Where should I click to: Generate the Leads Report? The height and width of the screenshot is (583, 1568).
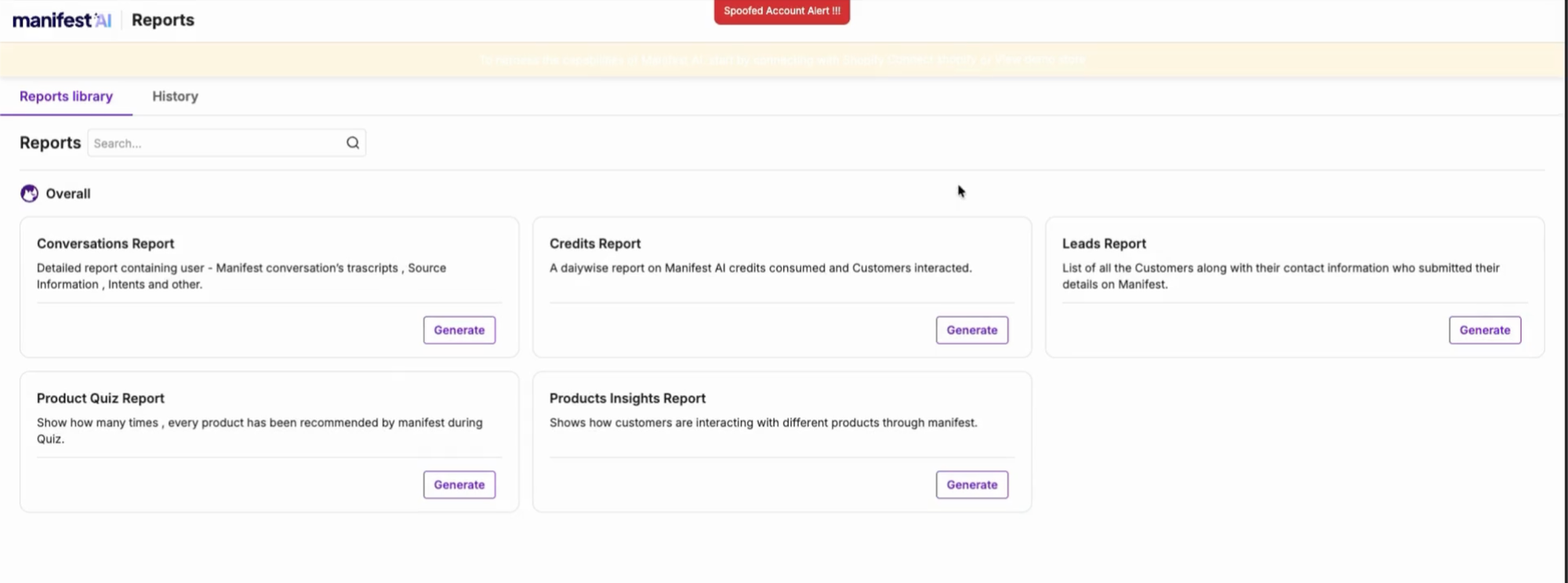(1485, 330)
